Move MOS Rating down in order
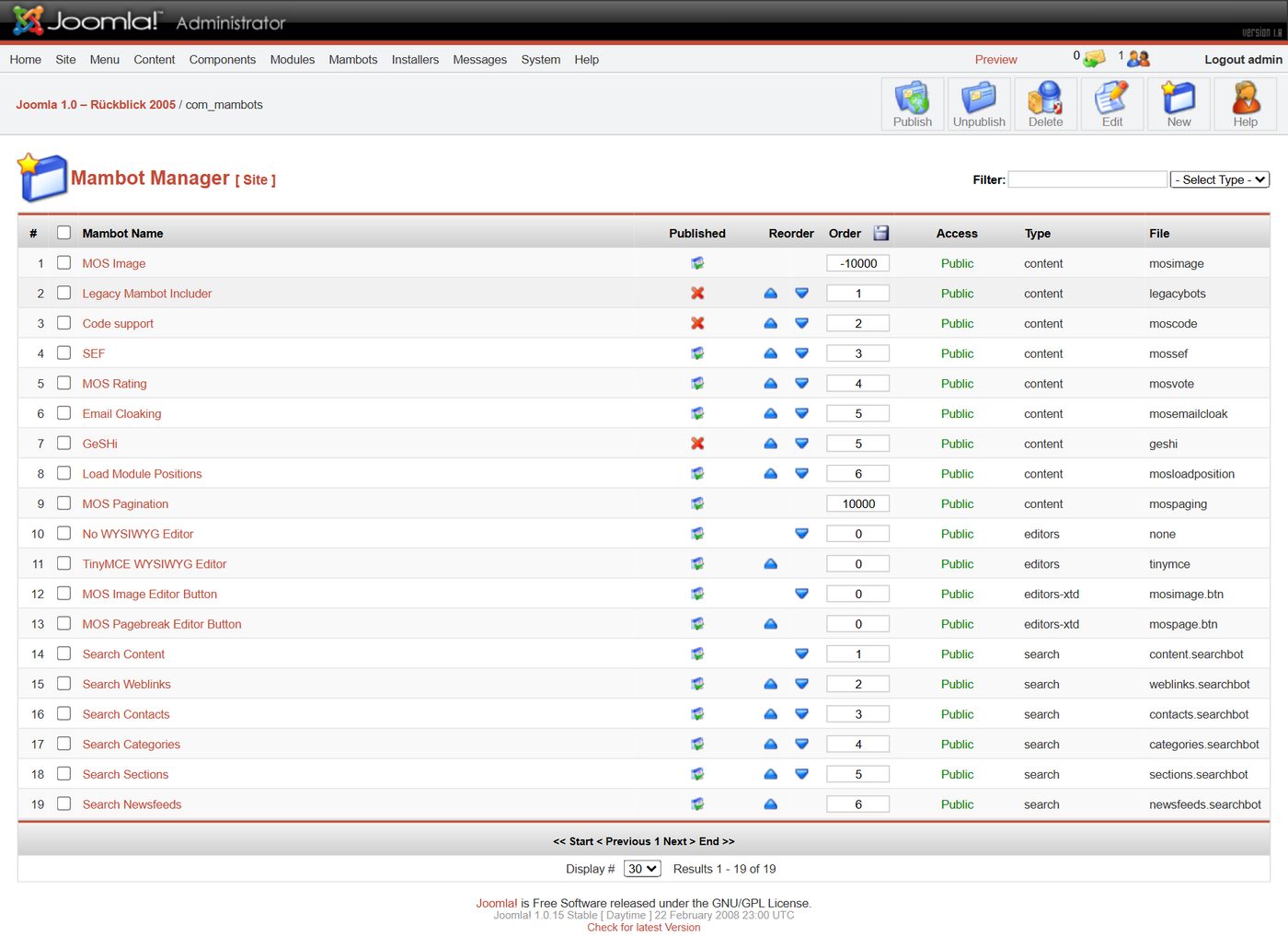 801,384
